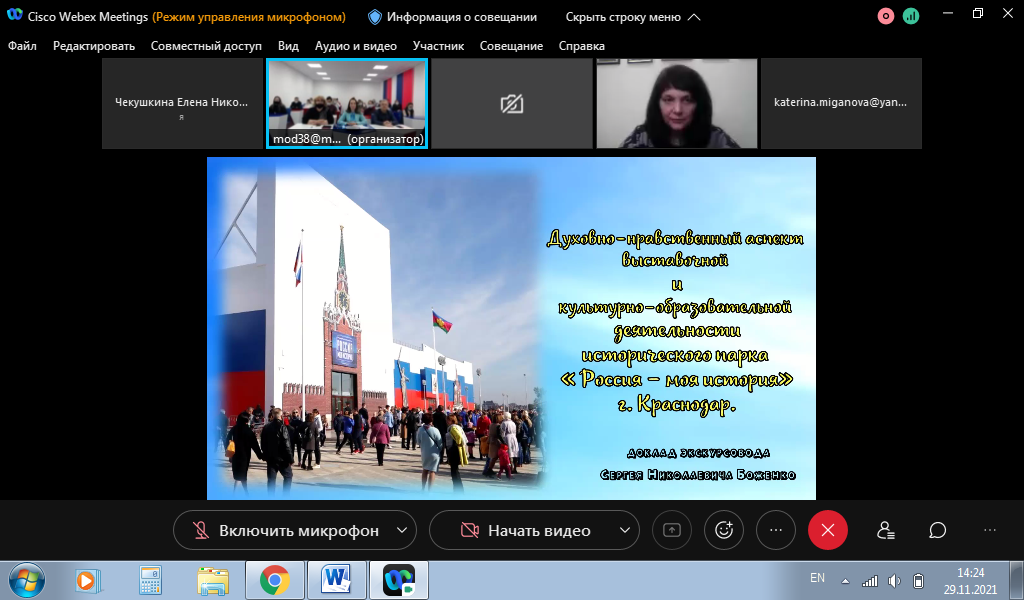Click the recording indicator icon in title bar
The height and width of the screenshot is (600, 1024).
886,16
